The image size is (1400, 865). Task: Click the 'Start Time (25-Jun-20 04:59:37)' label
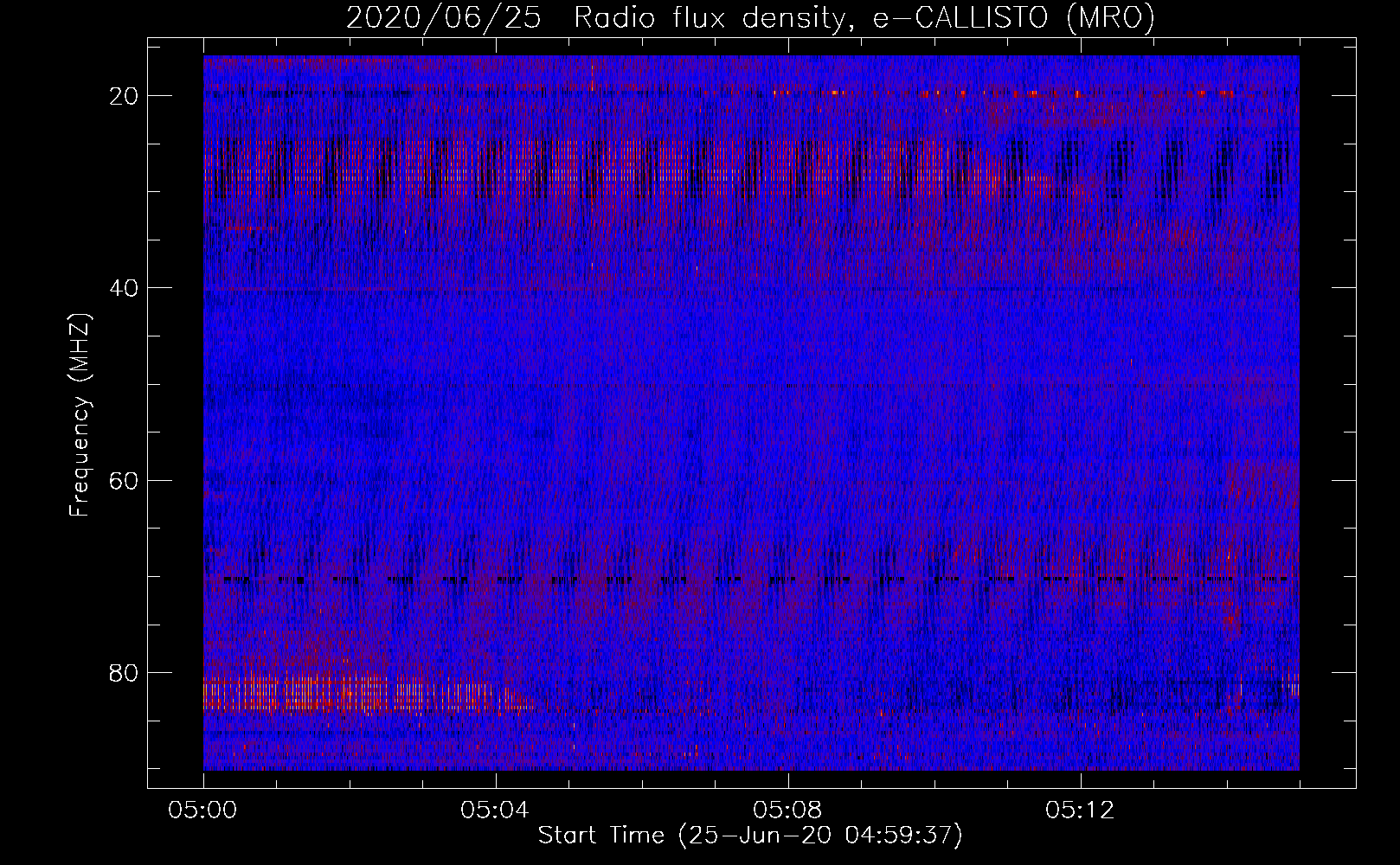coord(750,836)
